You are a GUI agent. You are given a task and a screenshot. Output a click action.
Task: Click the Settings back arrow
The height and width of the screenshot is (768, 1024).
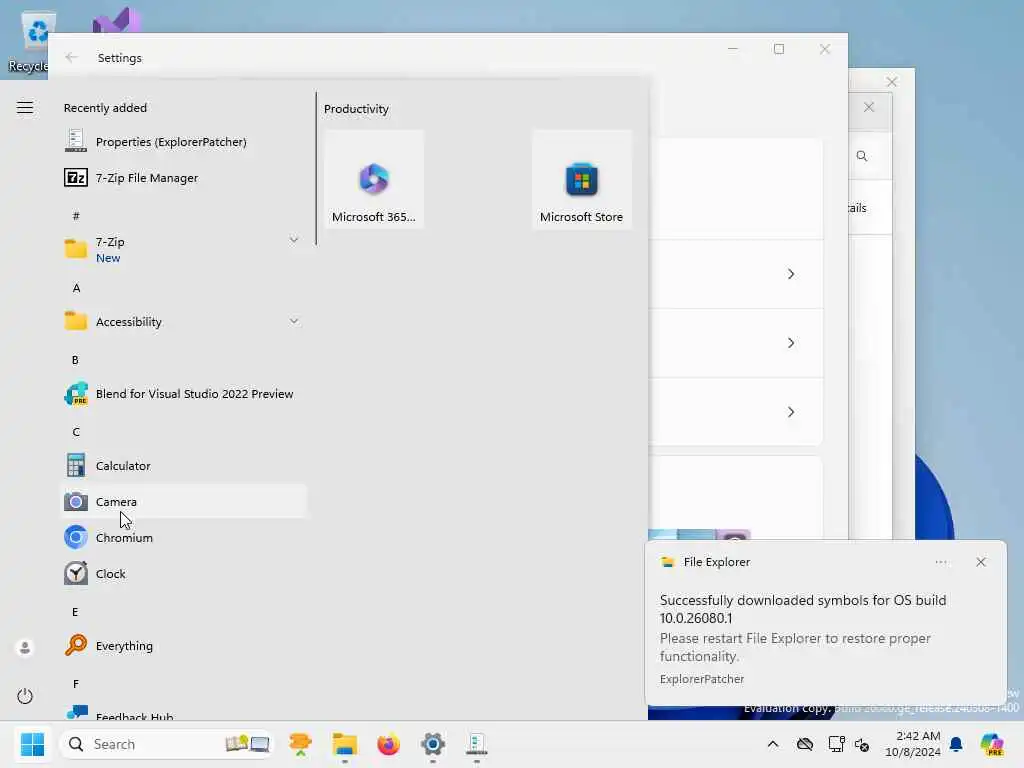tap(71, 57)
